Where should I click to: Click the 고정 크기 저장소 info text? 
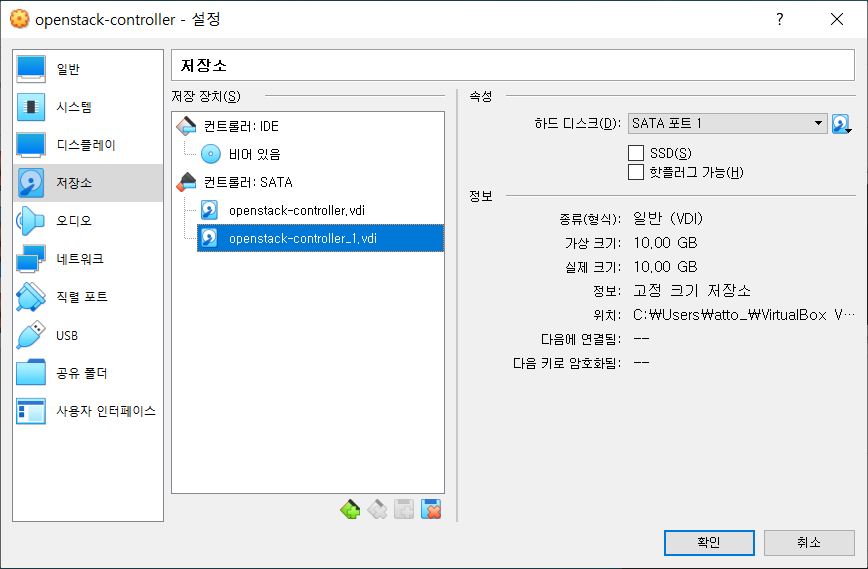click(692, 291)
